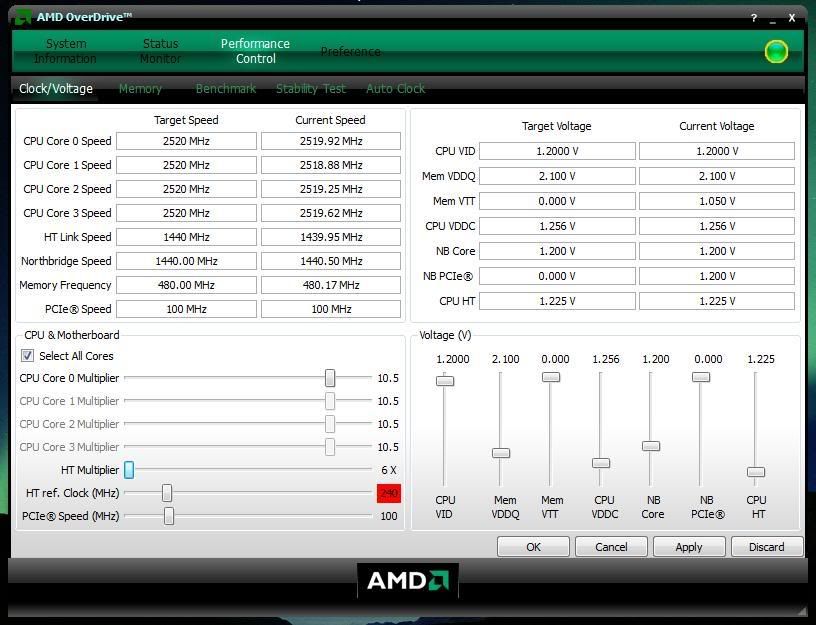Click HT Link Target Speed 1440 MHz field

pyautogui.click(x=186, y=237)
